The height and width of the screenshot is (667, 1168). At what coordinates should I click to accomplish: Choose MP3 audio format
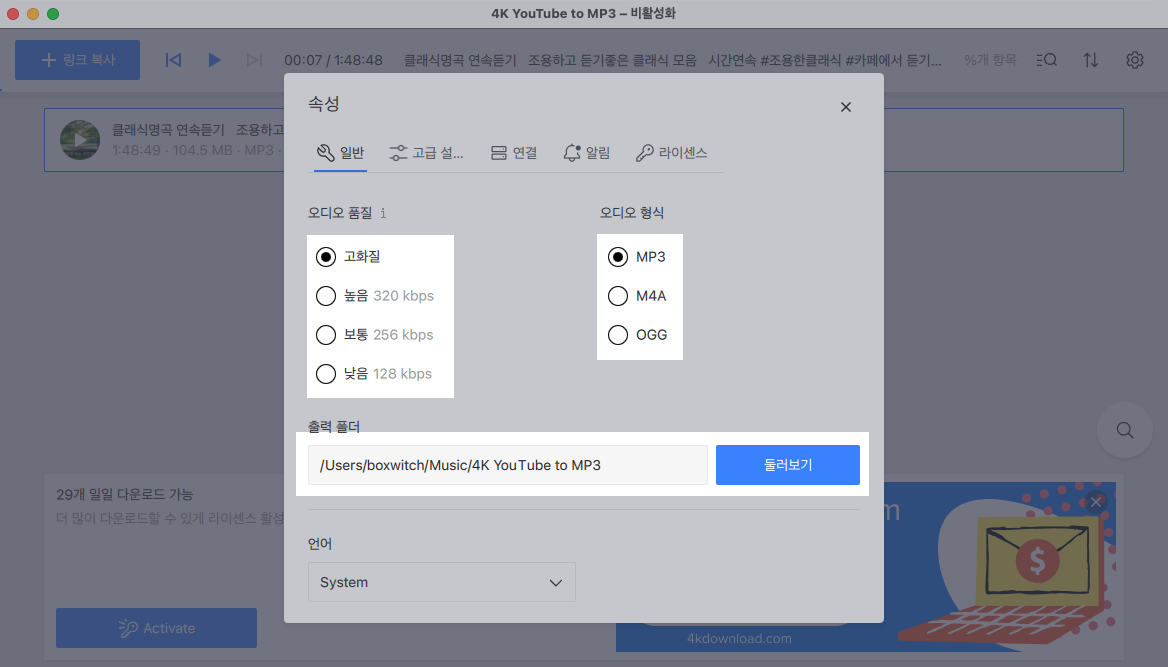pos(637,257)
